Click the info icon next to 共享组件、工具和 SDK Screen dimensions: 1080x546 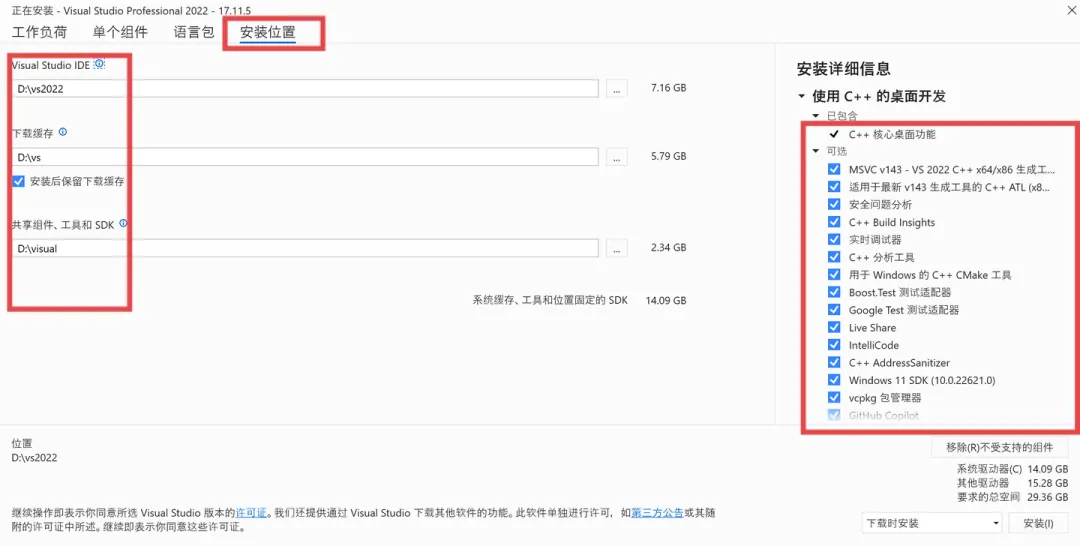[123, 223]
